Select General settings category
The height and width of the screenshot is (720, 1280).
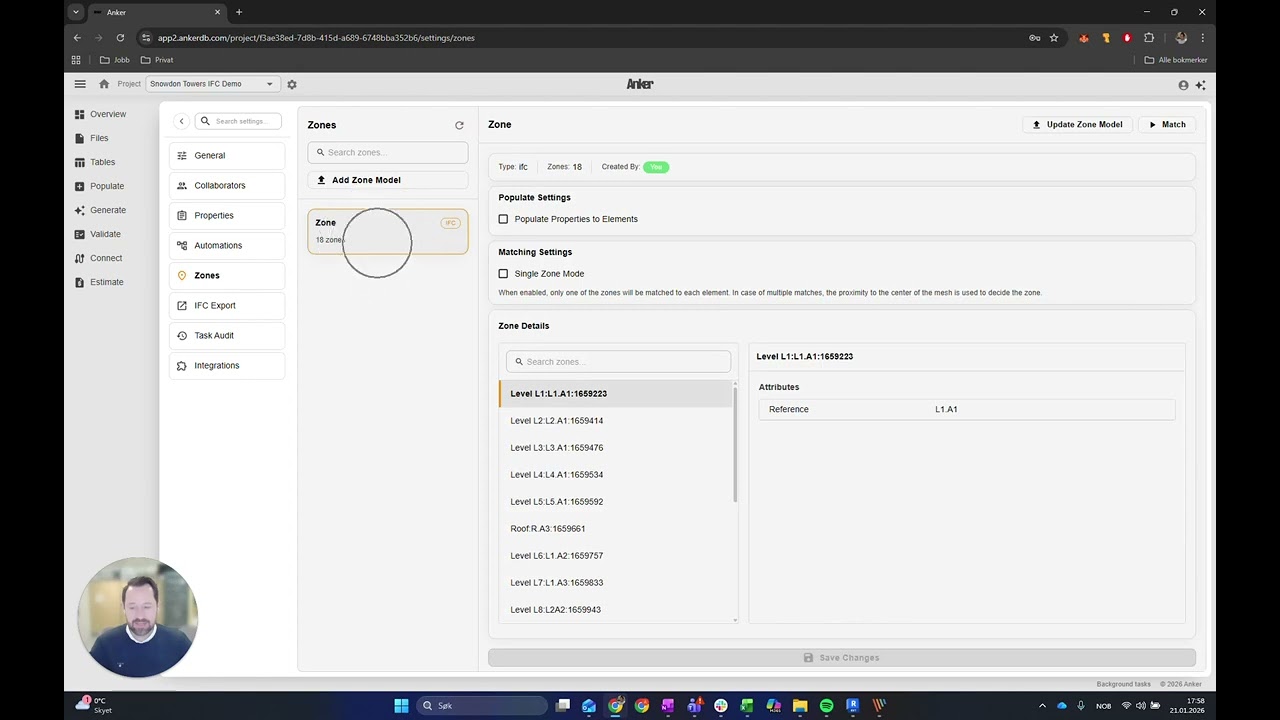(227, 155)
